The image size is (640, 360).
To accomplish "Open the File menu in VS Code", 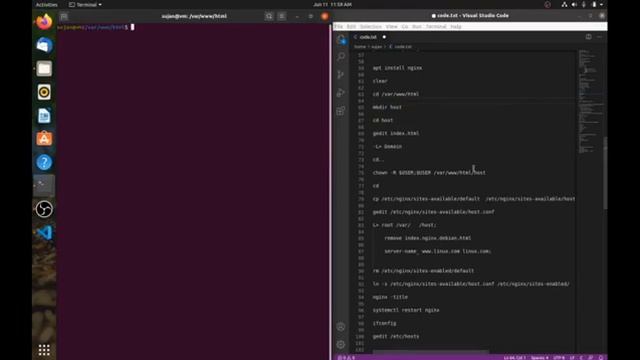I will pos(338,27).
